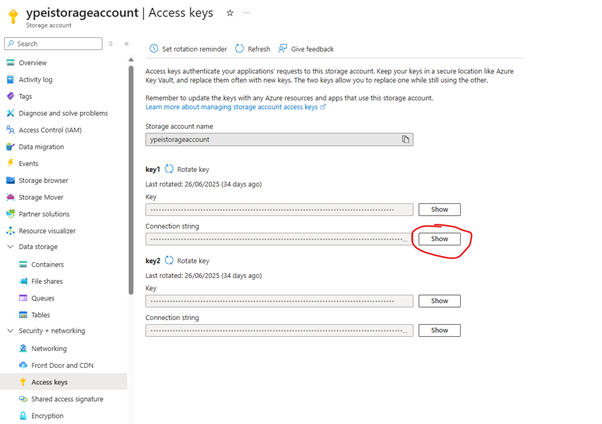Click the Shared access signature icon
The height and width of the screenshot is (424, 602).
23,399
